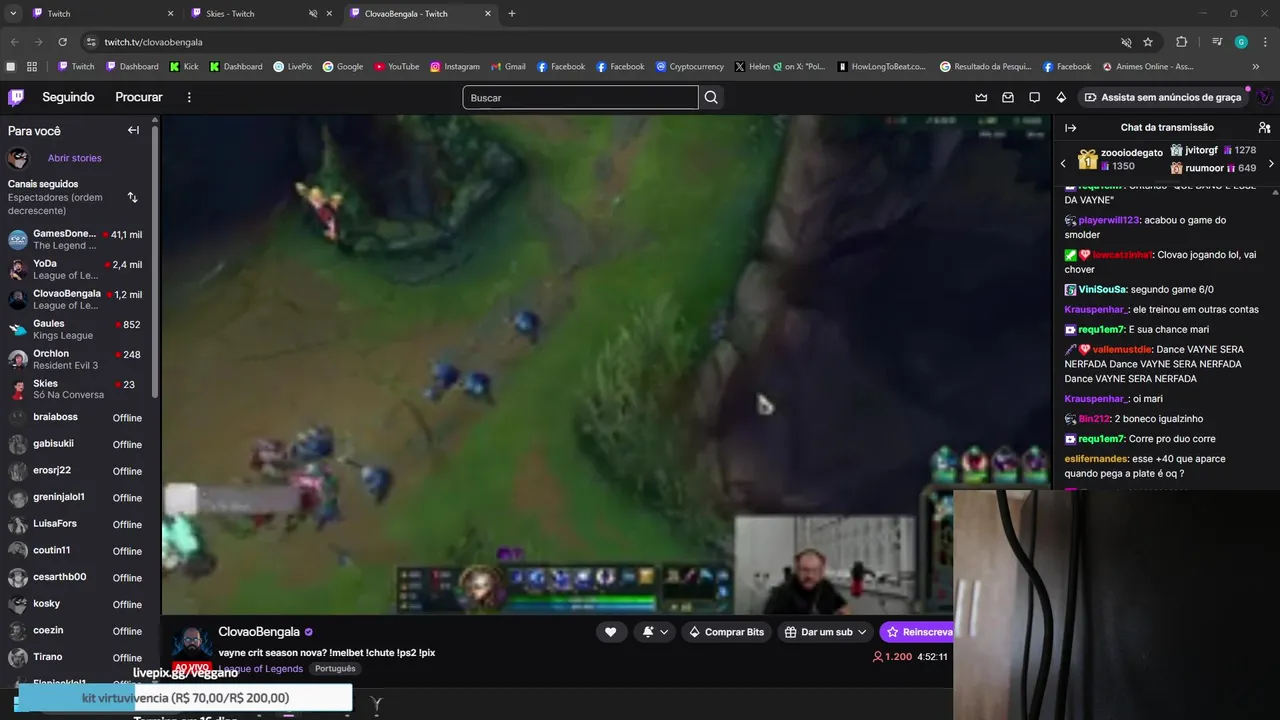Open notification bell dropdown for the channel
Screen dimensions: 1280x720
click(654, 632)
